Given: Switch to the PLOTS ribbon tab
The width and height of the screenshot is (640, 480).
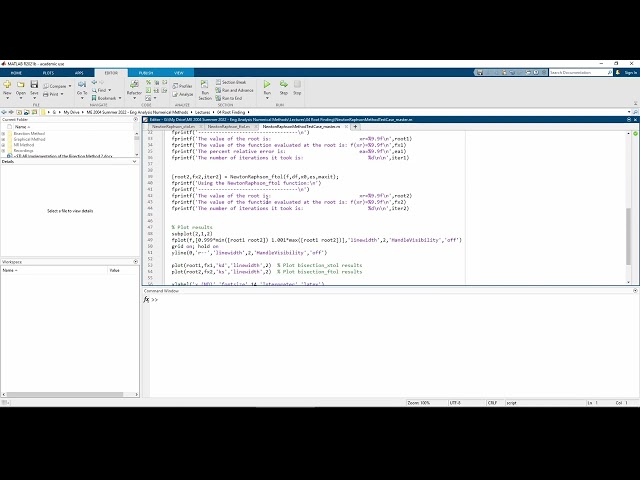Looking at the screenshot, I should [48, 73].
